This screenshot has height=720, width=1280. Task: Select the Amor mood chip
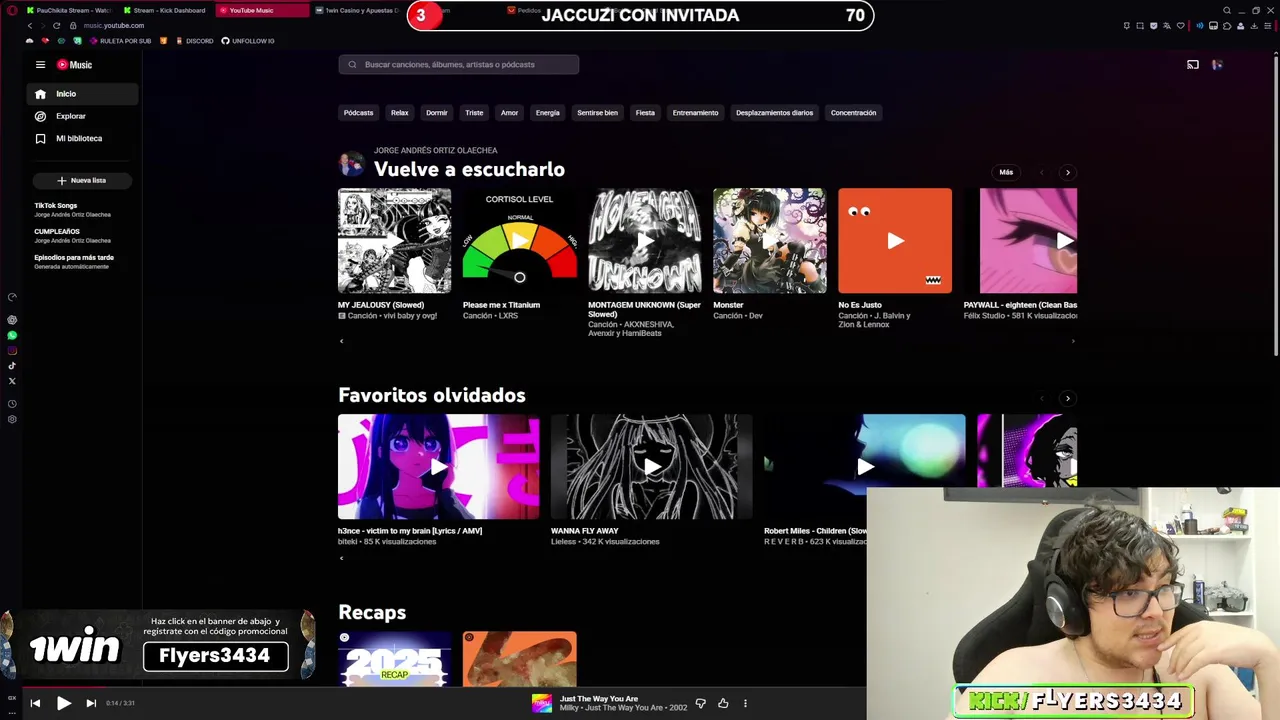click(x=509, y=113)
